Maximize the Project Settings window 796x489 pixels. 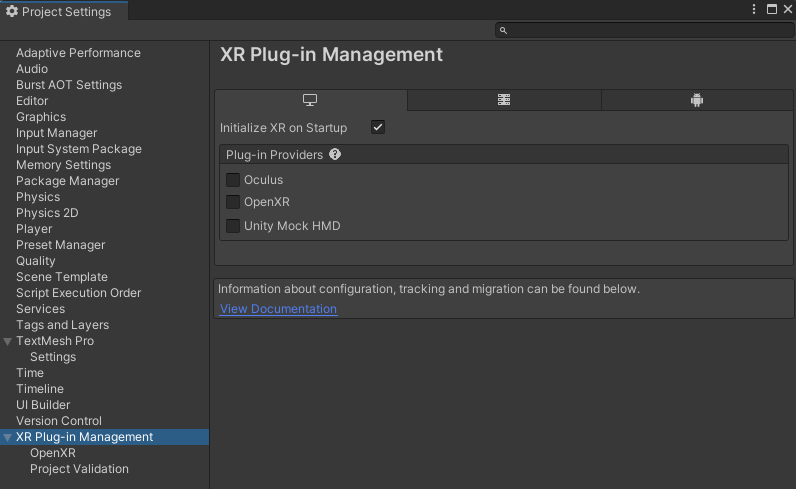pos(771,9)
